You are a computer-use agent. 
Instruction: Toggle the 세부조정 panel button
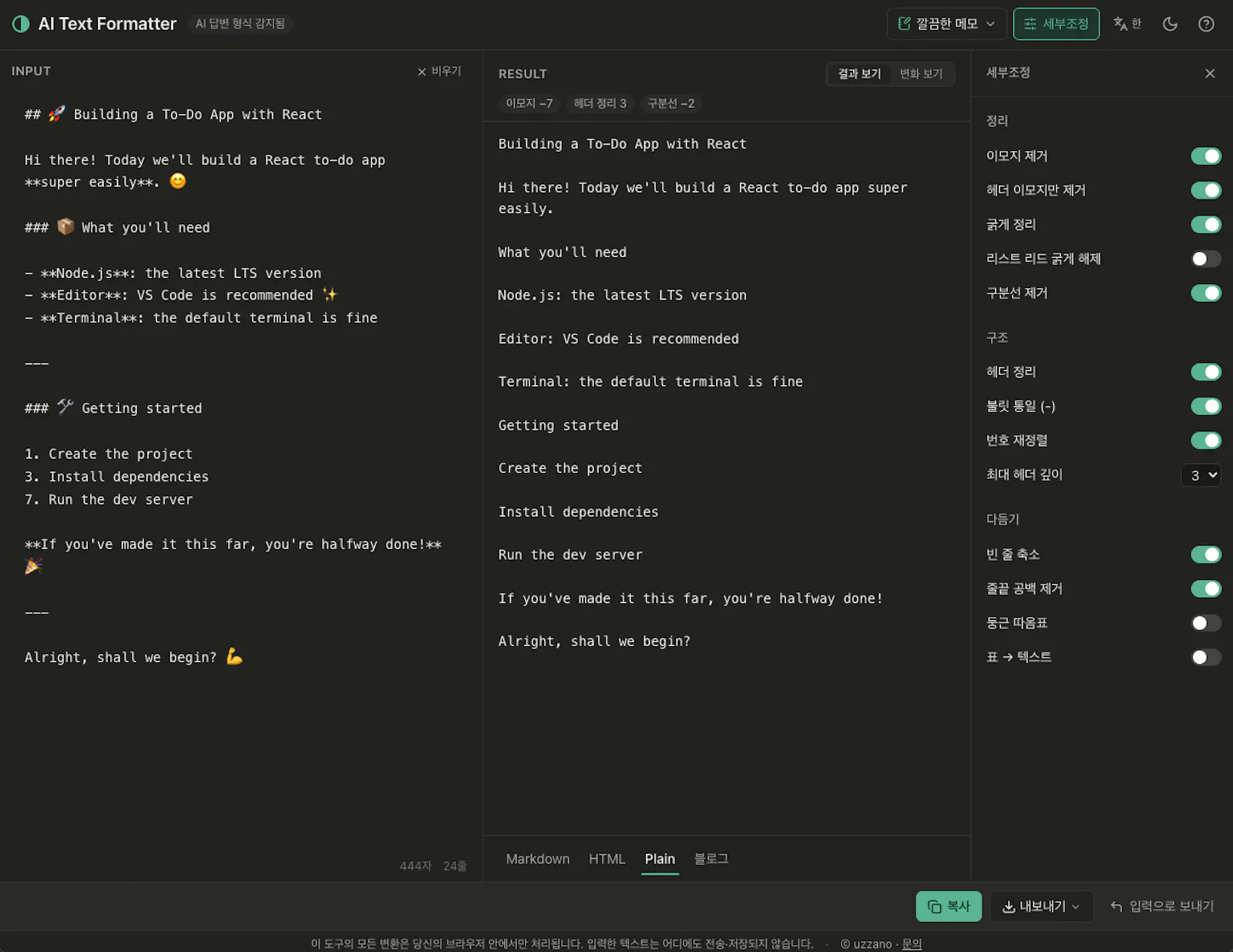pyautogui.click(x=1056, y=24)
